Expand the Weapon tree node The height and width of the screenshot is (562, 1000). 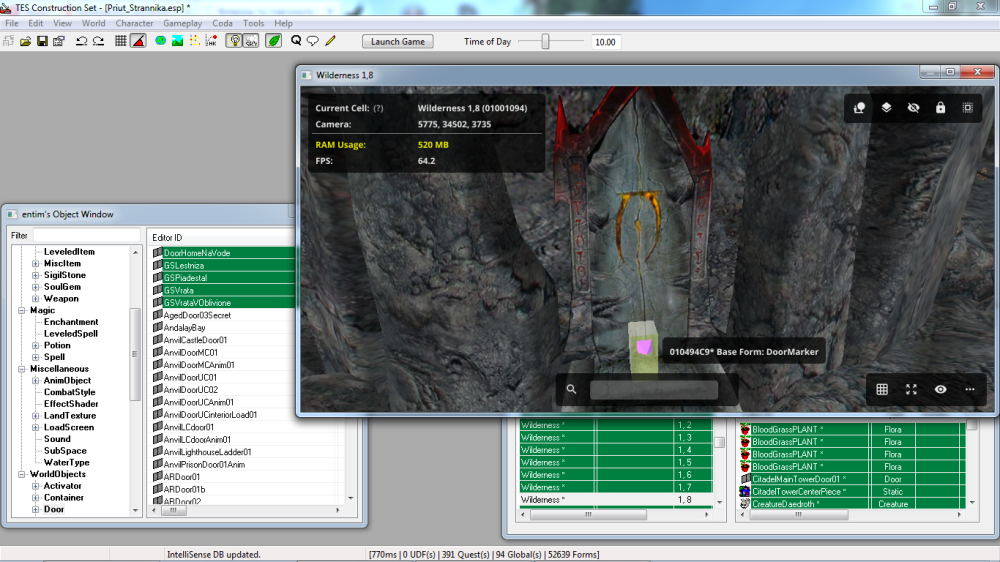tap(36, 299)
